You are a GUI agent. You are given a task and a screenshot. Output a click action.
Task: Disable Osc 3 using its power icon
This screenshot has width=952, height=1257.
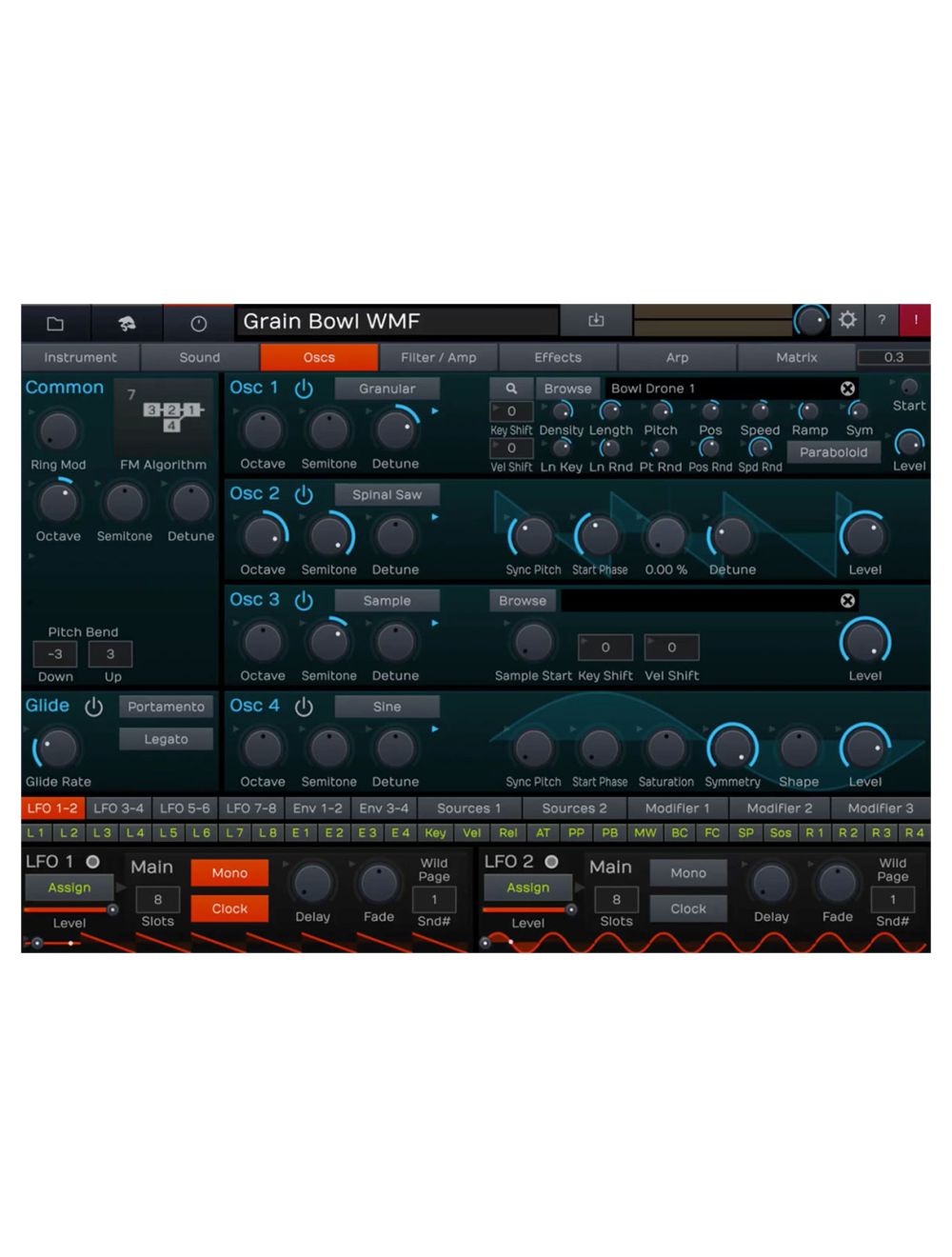(x=305, y=601)
